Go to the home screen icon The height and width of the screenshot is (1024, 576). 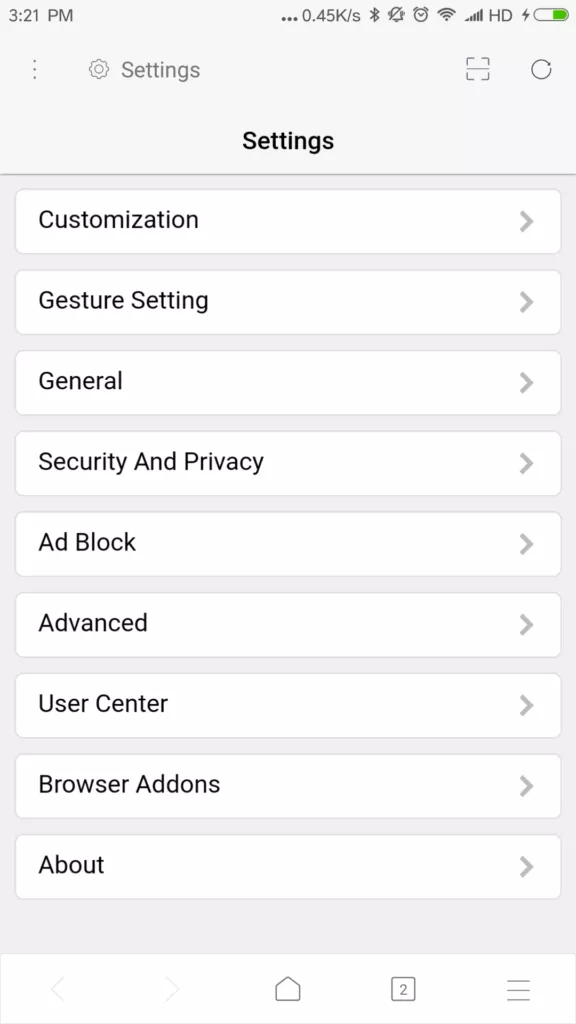287,989
